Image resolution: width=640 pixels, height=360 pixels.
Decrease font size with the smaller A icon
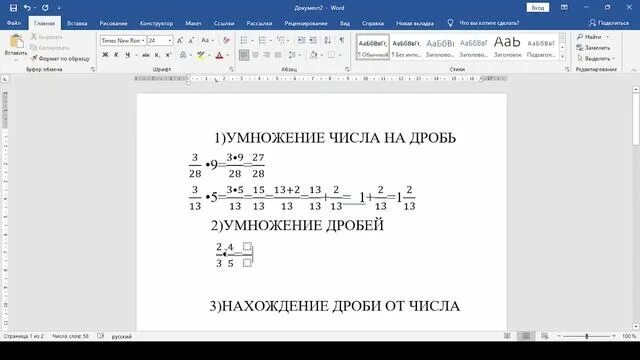(x=191, y=40)
